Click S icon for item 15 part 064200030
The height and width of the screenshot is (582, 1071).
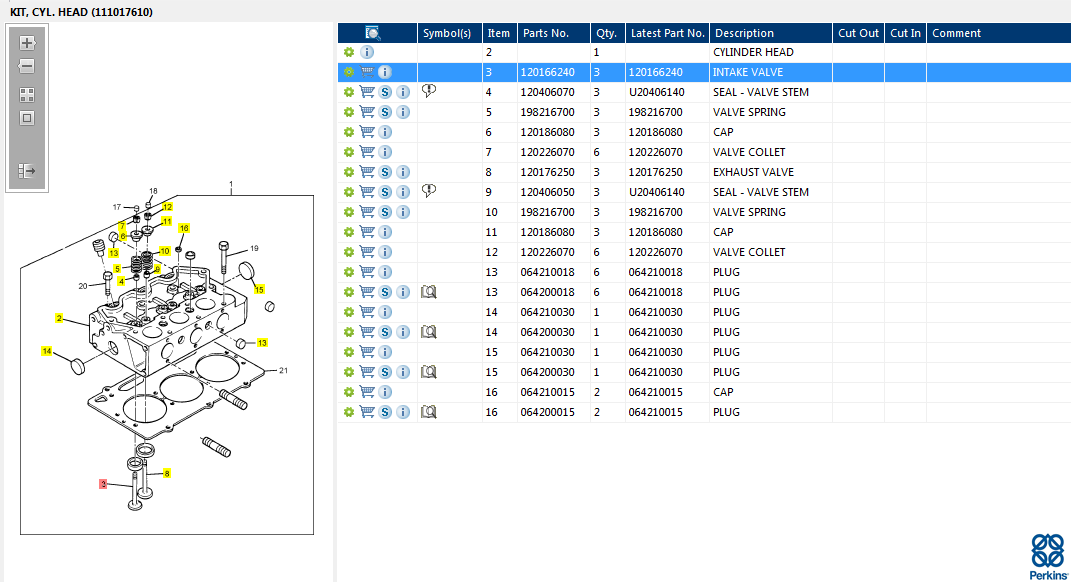point(385,372)
